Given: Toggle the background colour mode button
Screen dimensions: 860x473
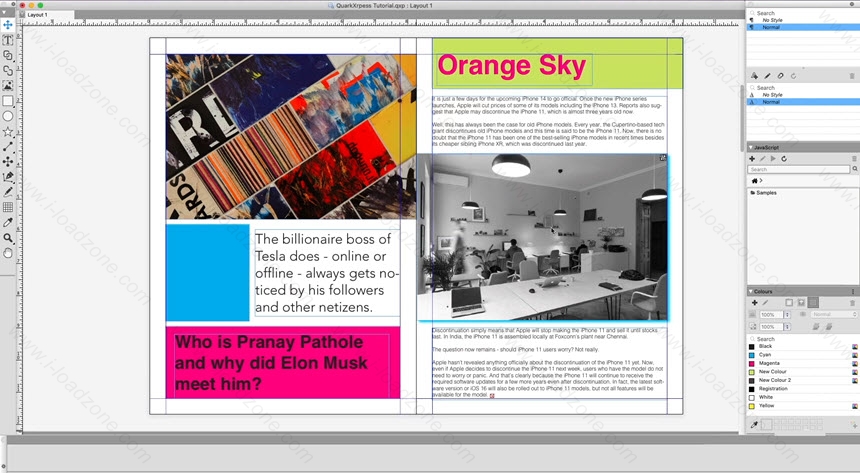Looking at the screenshot, I should [x=813, y=302].
